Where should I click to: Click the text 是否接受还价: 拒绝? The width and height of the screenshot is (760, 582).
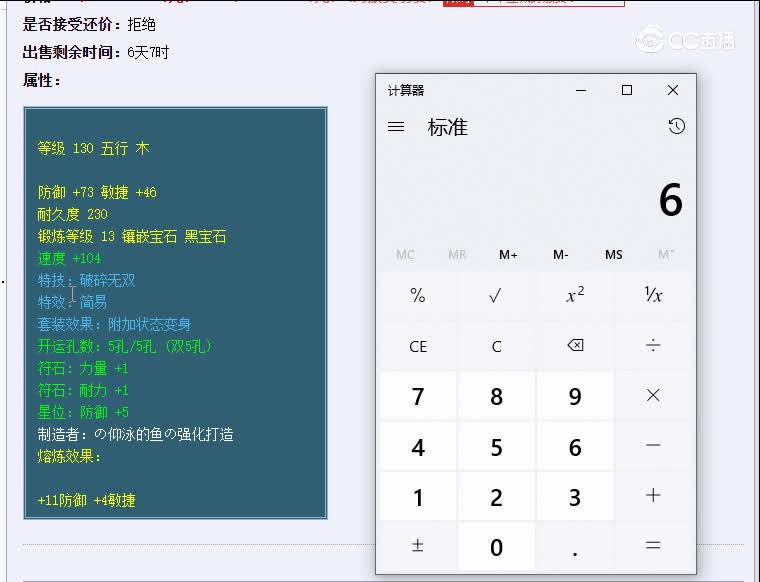89,24
